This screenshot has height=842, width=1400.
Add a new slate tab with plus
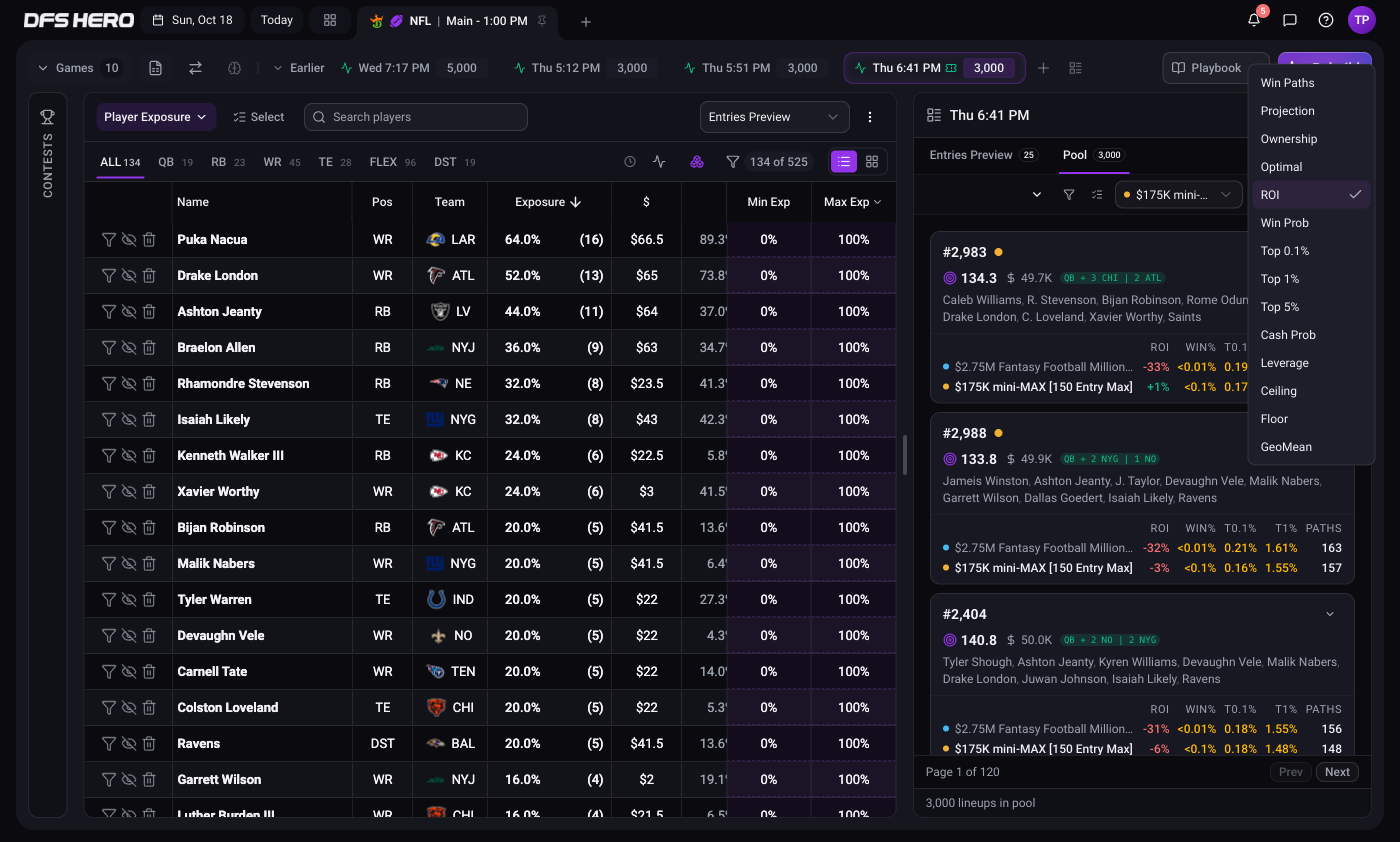(586, 21)
